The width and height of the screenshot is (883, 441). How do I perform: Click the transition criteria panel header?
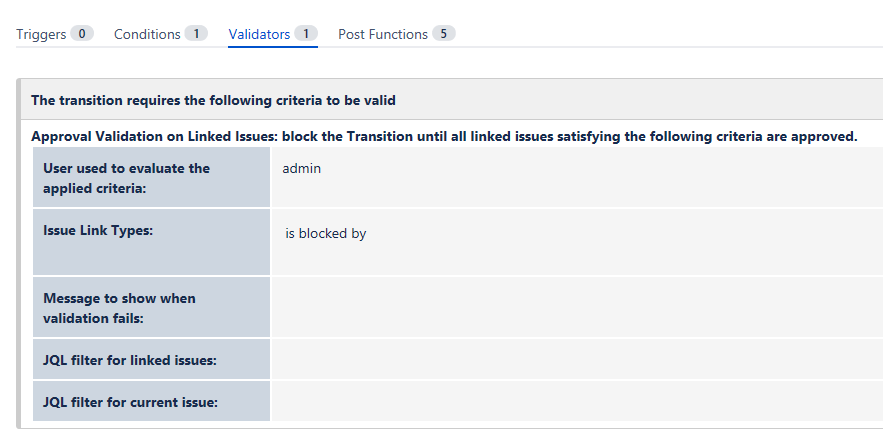pyautogui.click(x=214, y=100)
